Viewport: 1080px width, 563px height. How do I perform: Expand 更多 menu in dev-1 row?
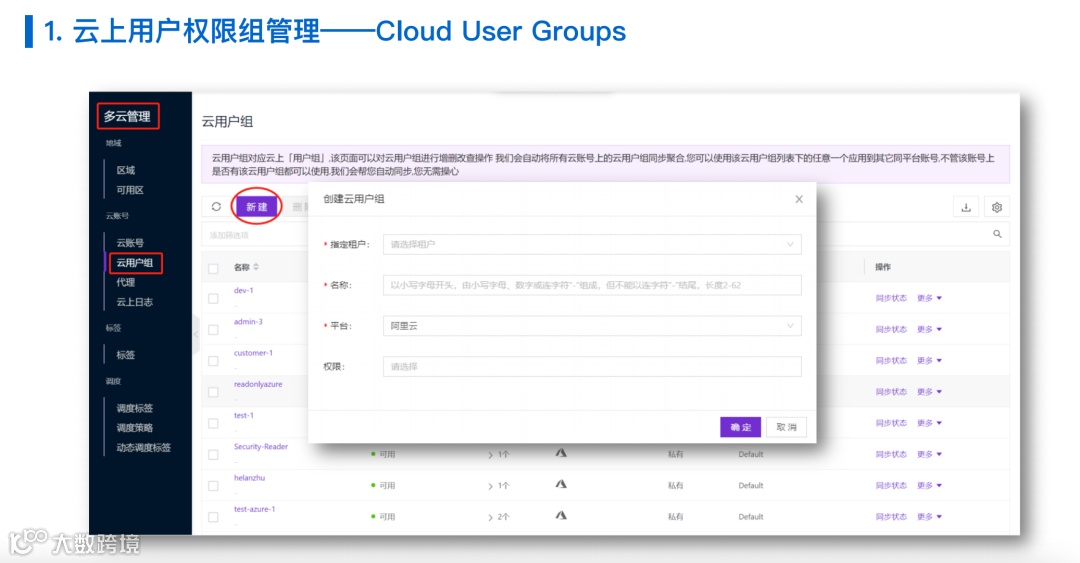tap(929, 298)
